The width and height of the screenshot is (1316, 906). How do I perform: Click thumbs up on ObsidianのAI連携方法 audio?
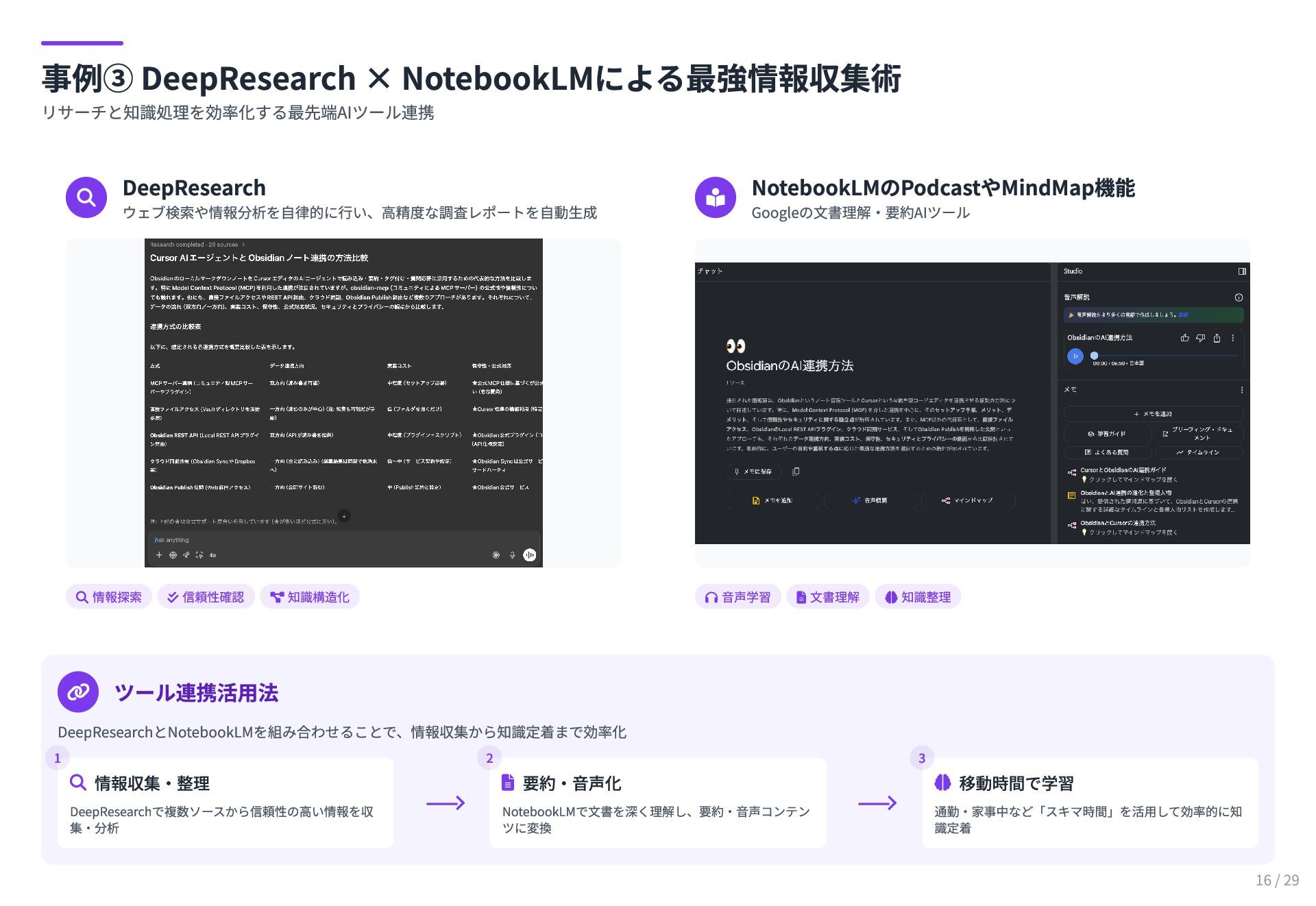(x=1184, y=338)
